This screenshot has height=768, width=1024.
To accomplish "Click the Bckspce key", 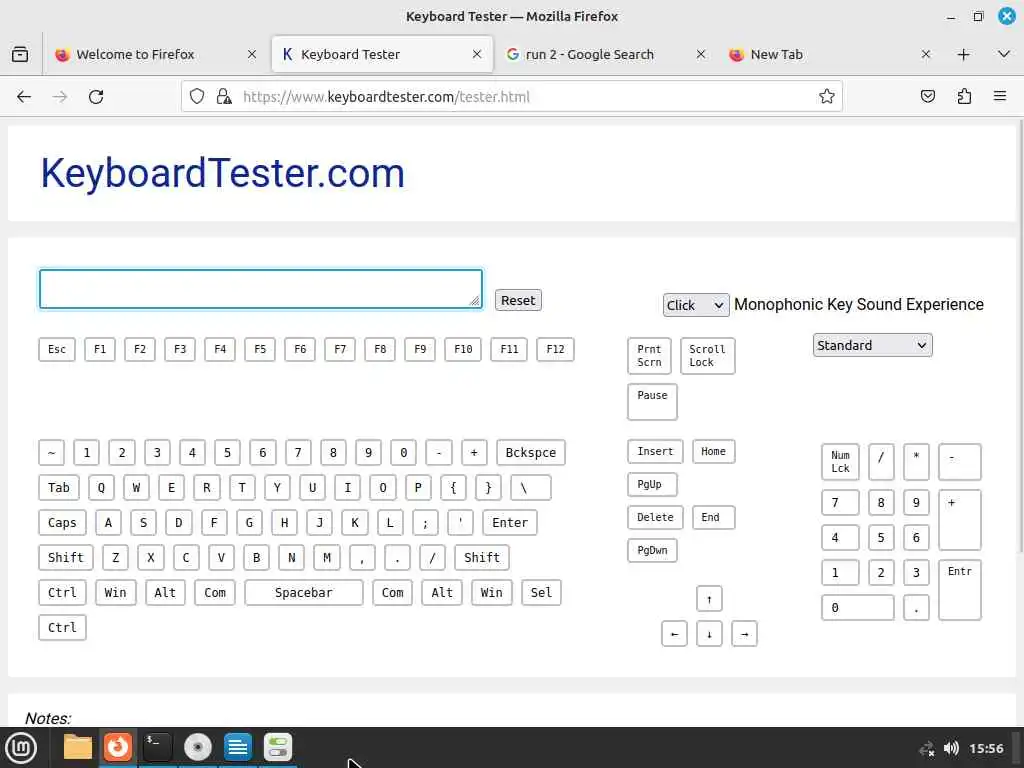I will pyautogui.click(x=530, y=453).
